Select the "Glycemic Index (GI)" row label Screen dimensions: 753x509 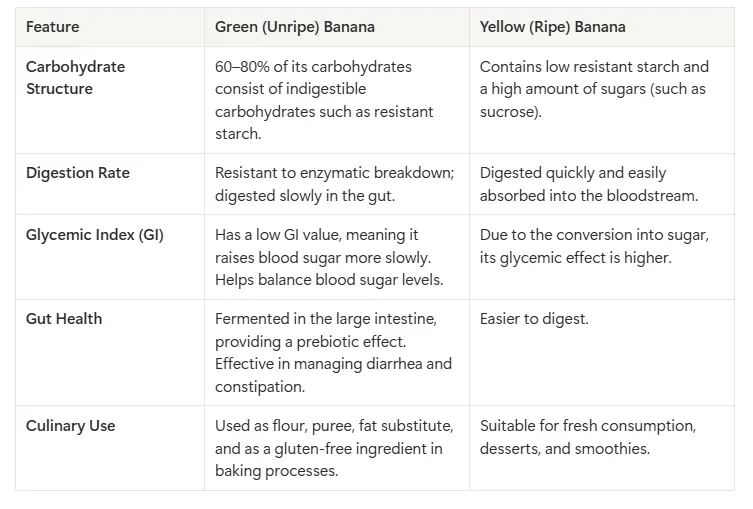click(94, 235)
